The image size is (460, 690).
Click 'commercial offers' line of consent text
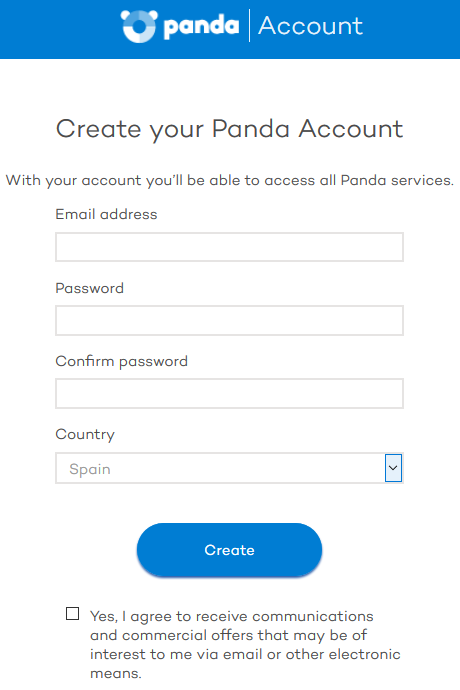click(x=228, y=635)
